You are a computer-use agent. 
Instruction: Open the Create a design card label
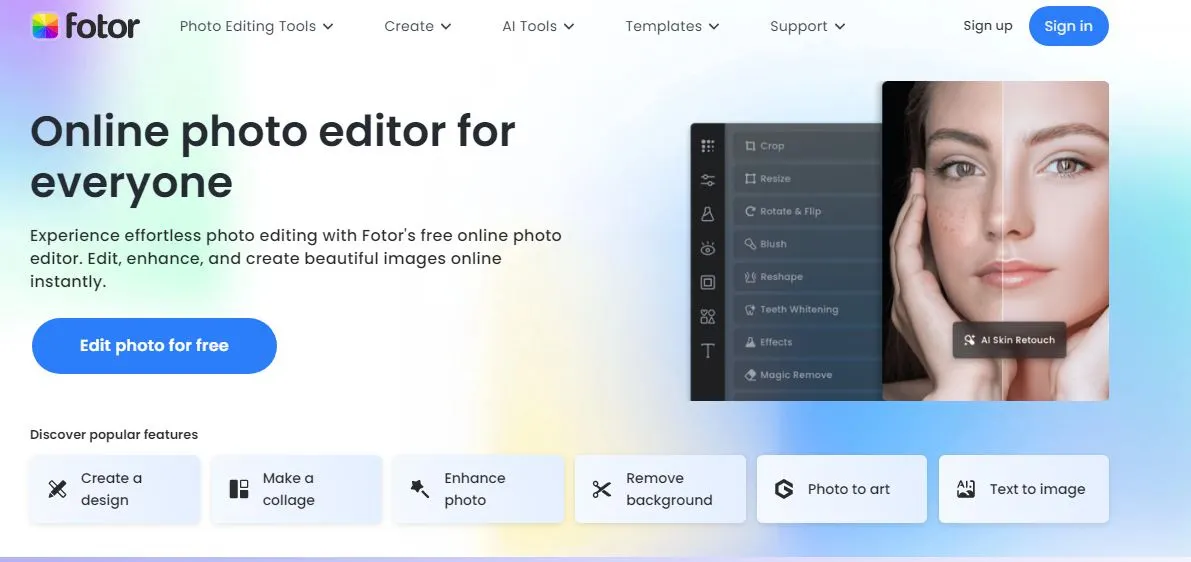pyautogui.click(x=111, y=489)
